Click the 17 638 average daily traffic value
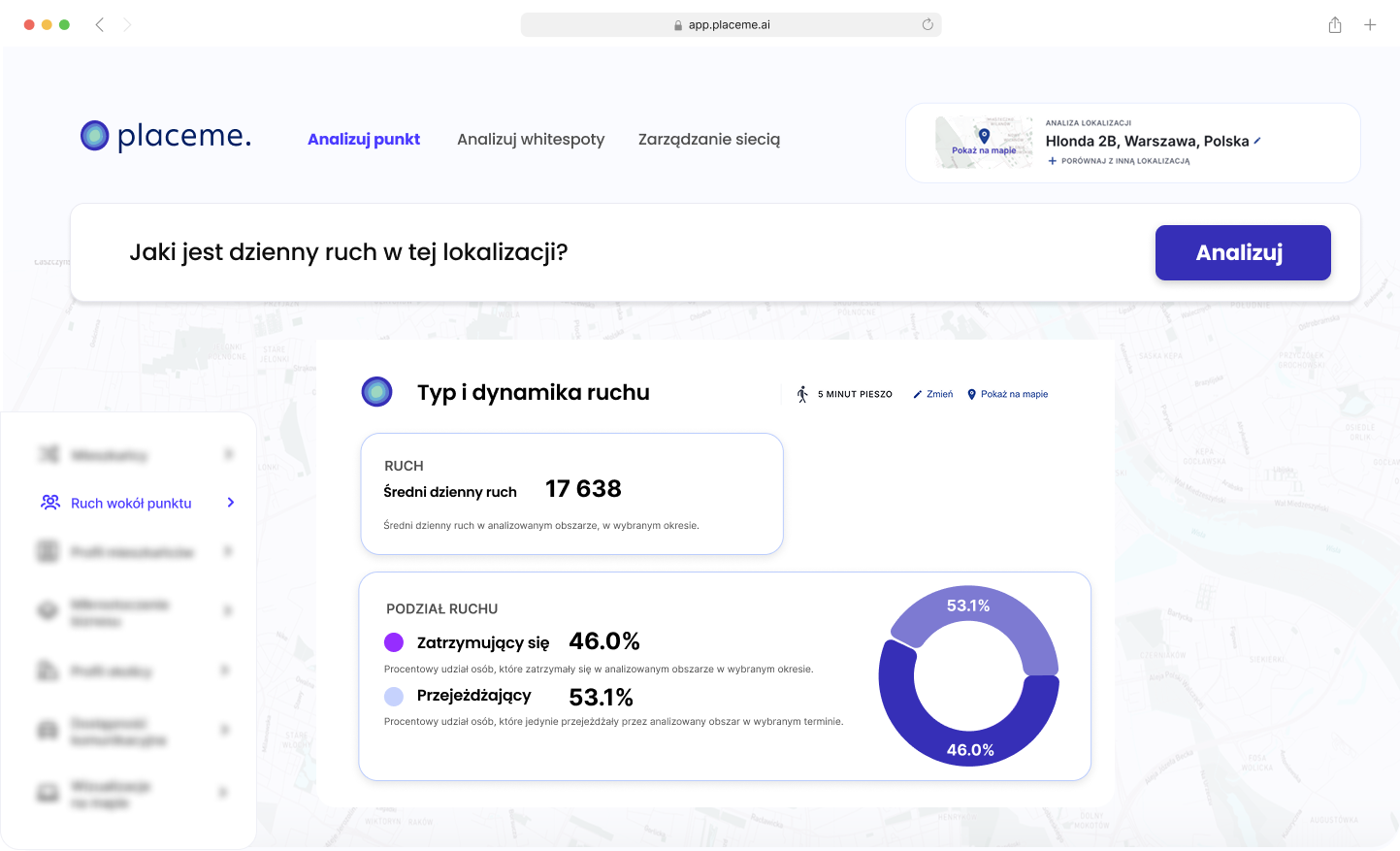The height and width of the screenshot is (851, 1400). (x=583, y=489)
